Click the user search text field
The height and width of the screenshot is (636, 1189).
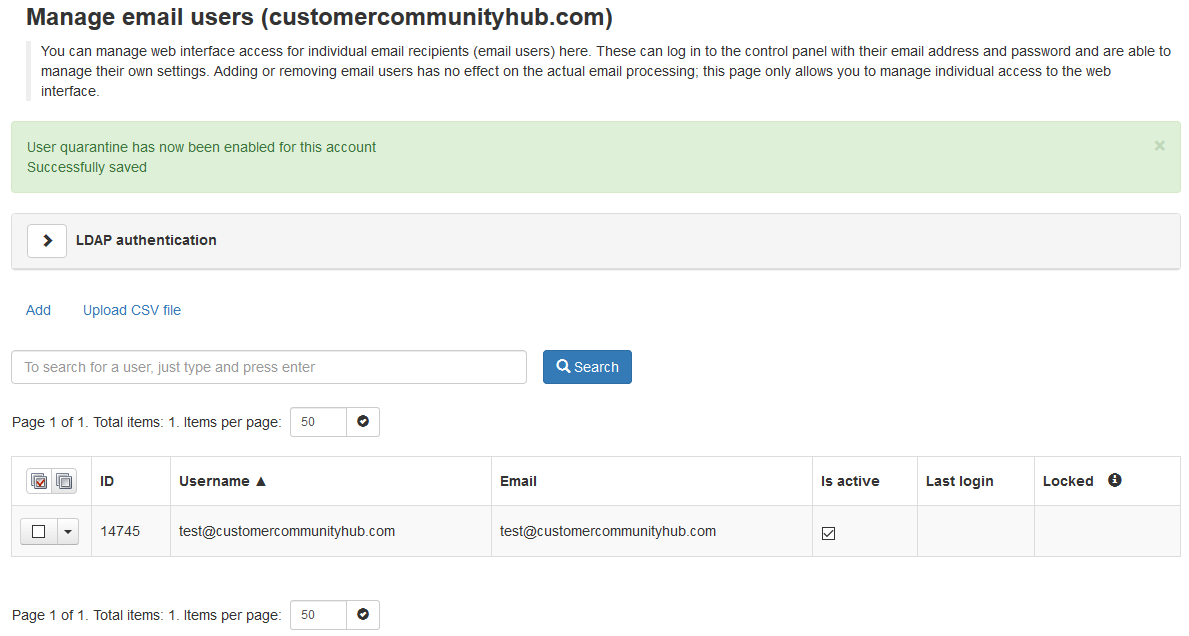[268, 367]
